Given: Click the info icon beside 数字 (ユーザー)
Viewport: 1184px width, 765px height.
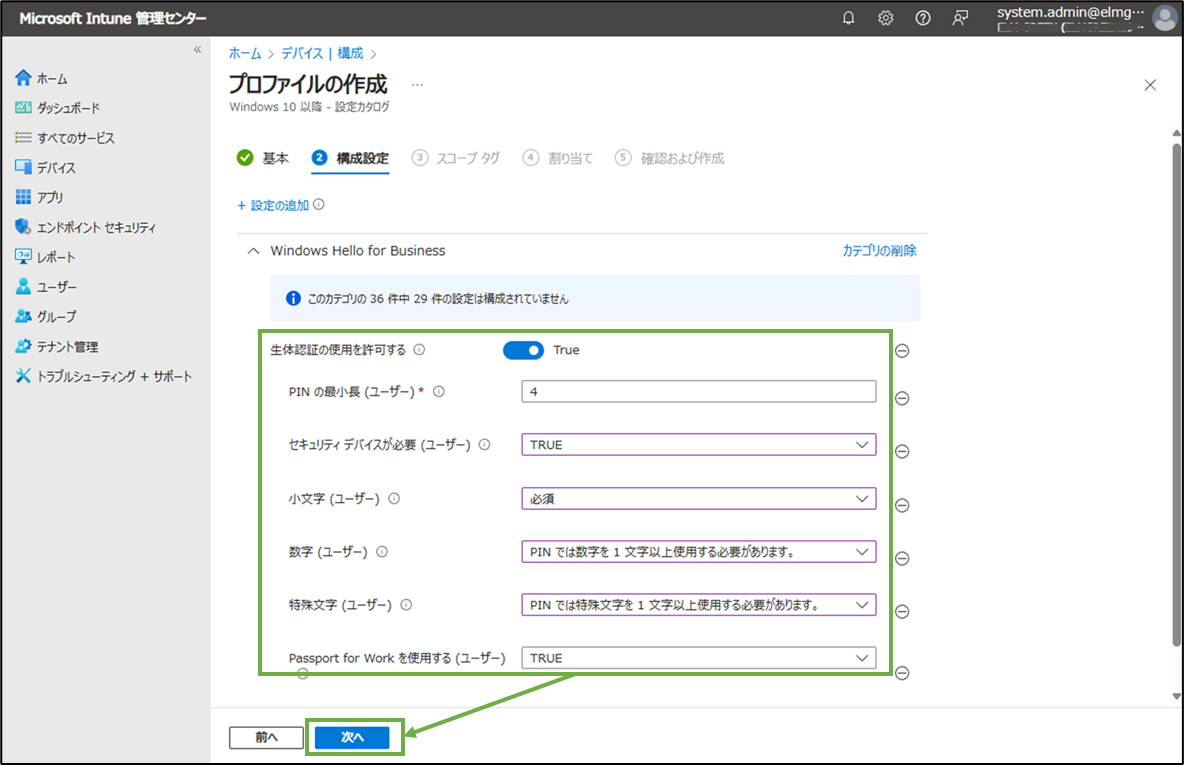Looking at the screenshot, I should (x=382, y=551).
